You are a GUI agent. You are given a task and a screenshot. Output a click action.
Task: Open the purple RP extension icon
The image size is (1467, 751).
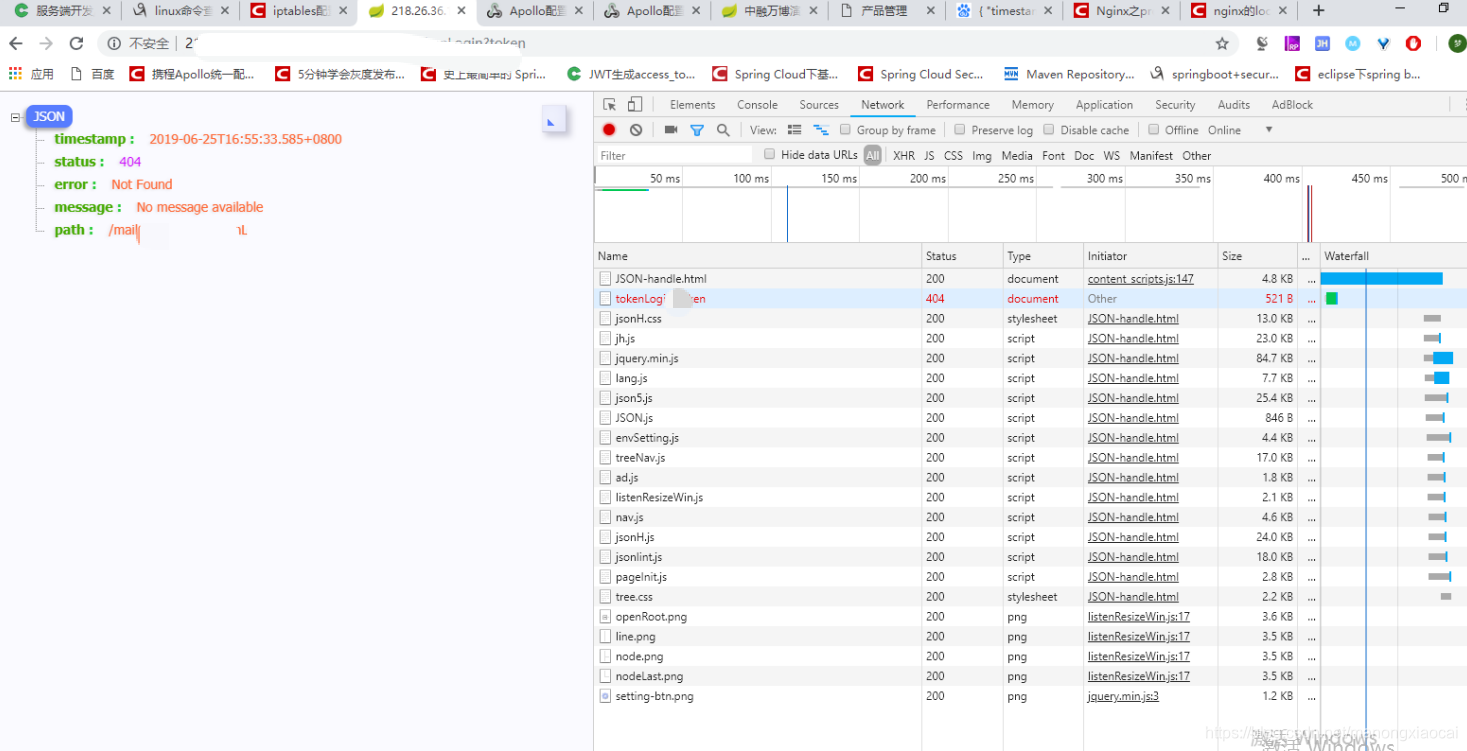(1292, 43)
